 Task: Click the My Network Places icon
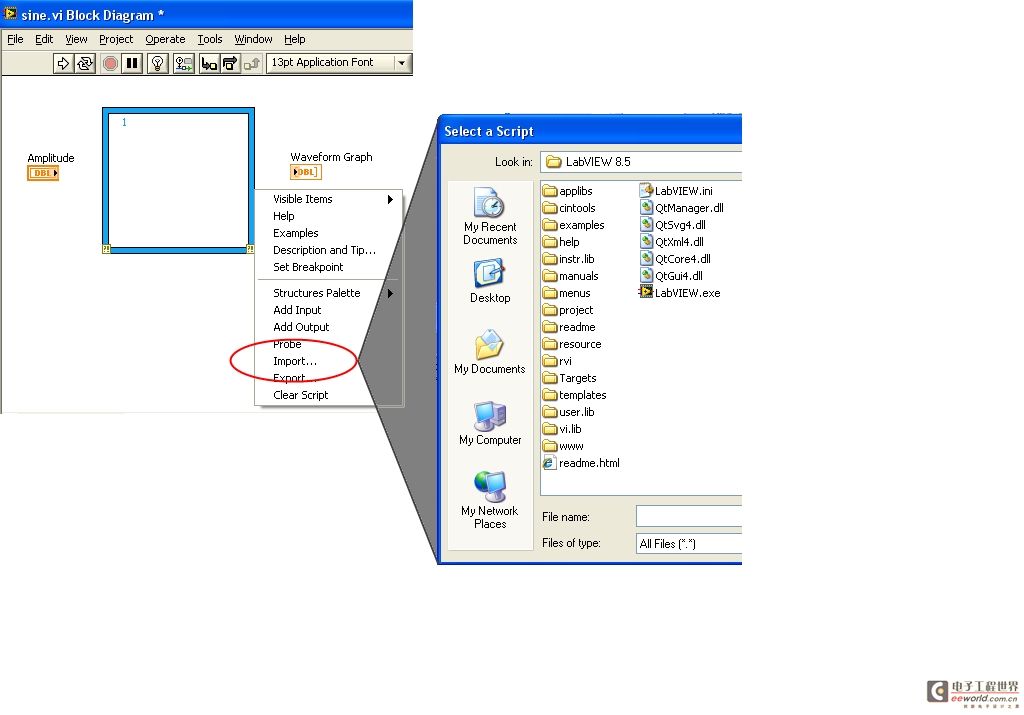pos(490,500)
